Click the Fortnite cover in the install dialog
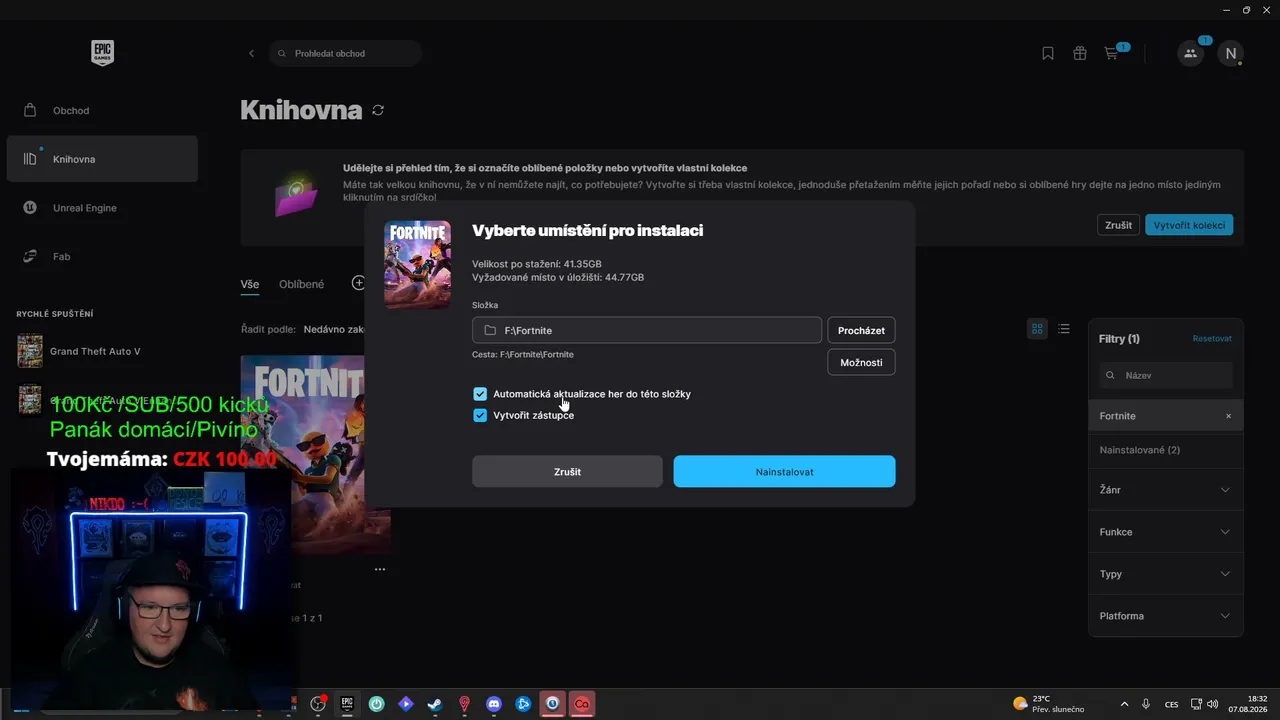 pyautogui.click(x=417, y=265)
